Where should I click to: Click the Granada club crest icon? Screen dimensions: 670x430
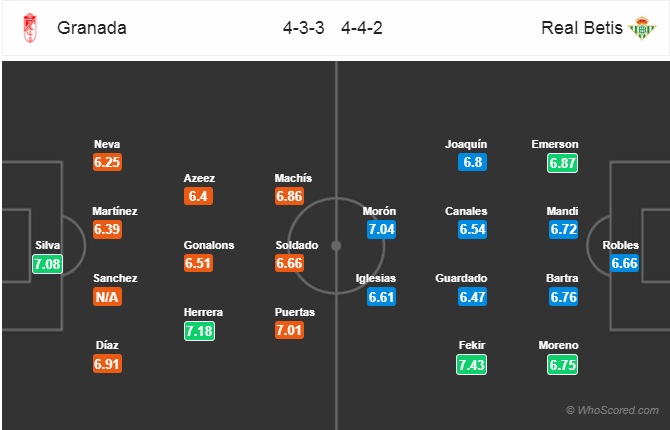(x=27, y=28)
